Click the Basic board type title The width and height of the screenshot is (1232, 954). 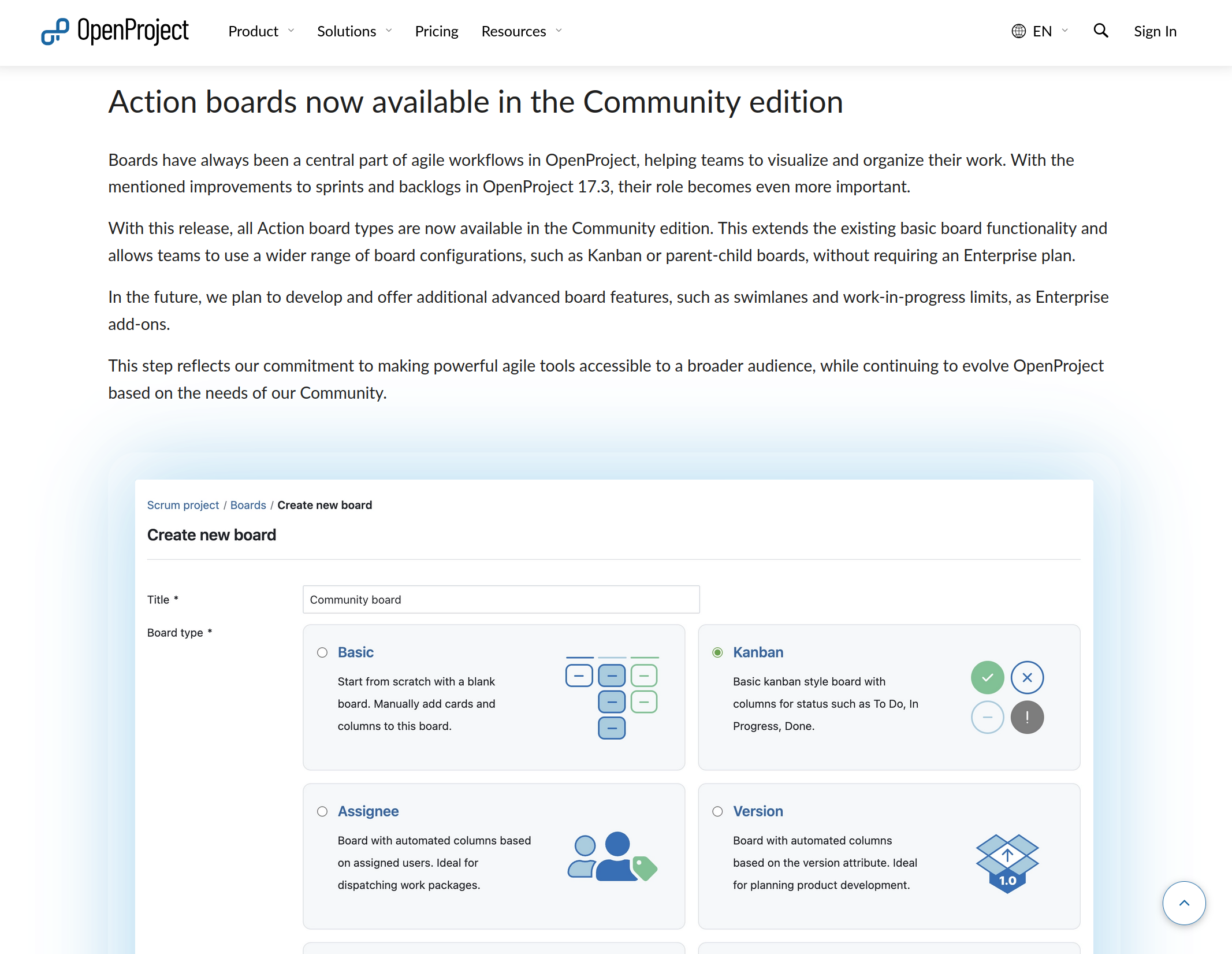coord(356,652)
